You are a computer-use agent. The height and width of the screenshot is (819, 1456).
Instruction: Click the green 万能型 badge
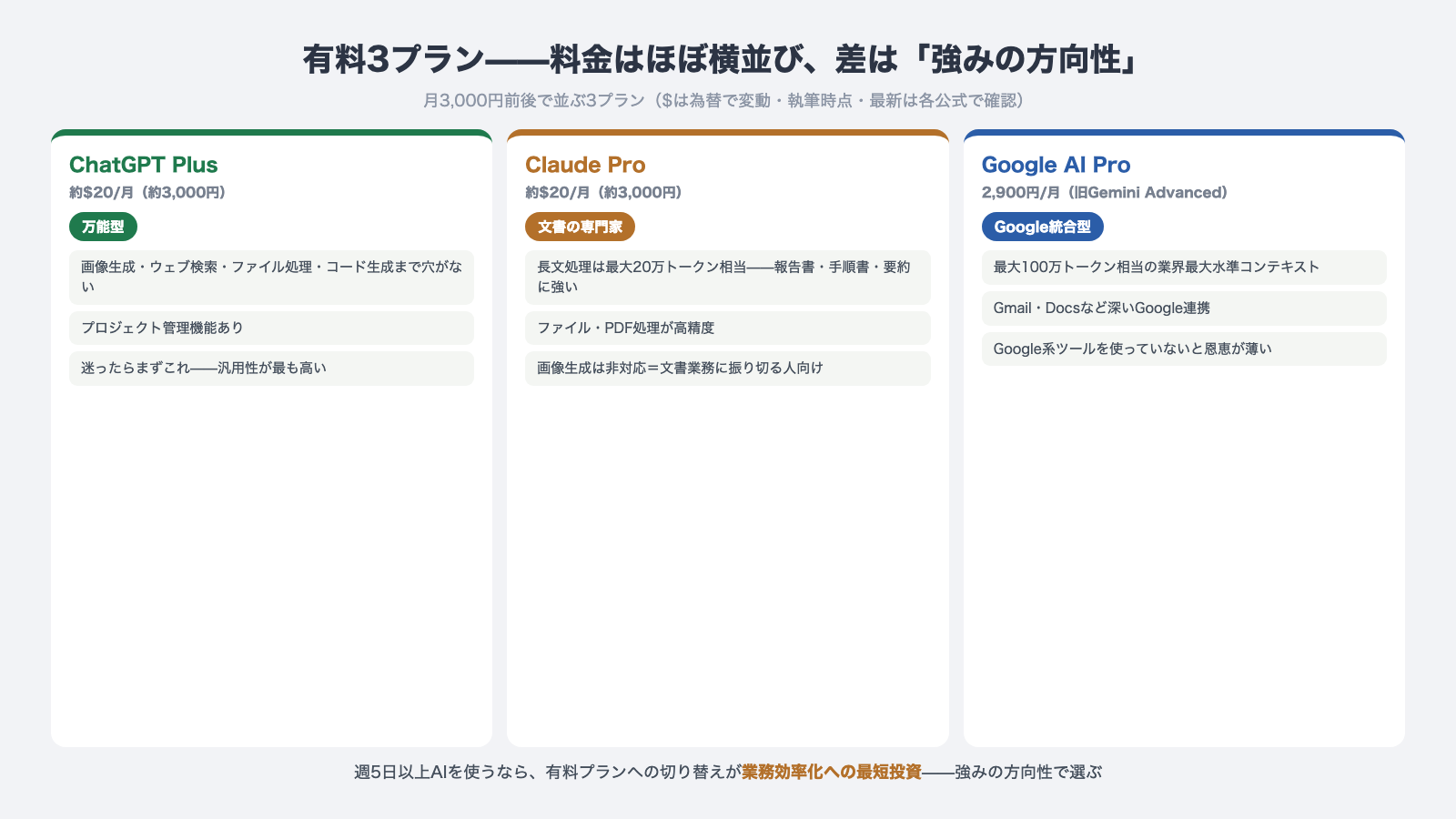tap(103, 227)
